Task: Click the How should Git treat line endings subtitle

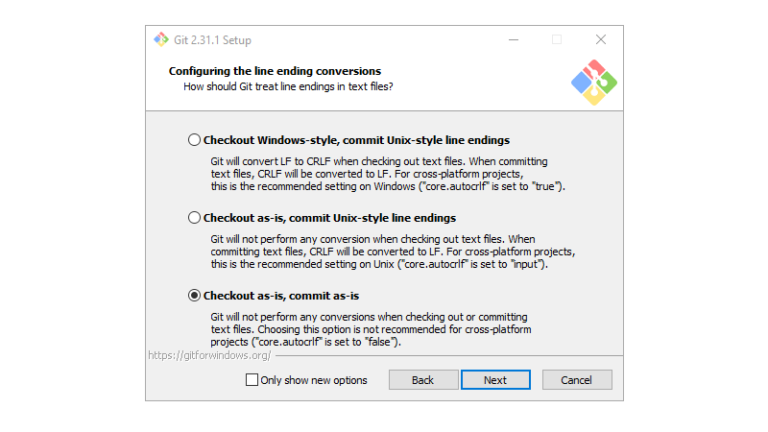Action: tap(288, 87)
